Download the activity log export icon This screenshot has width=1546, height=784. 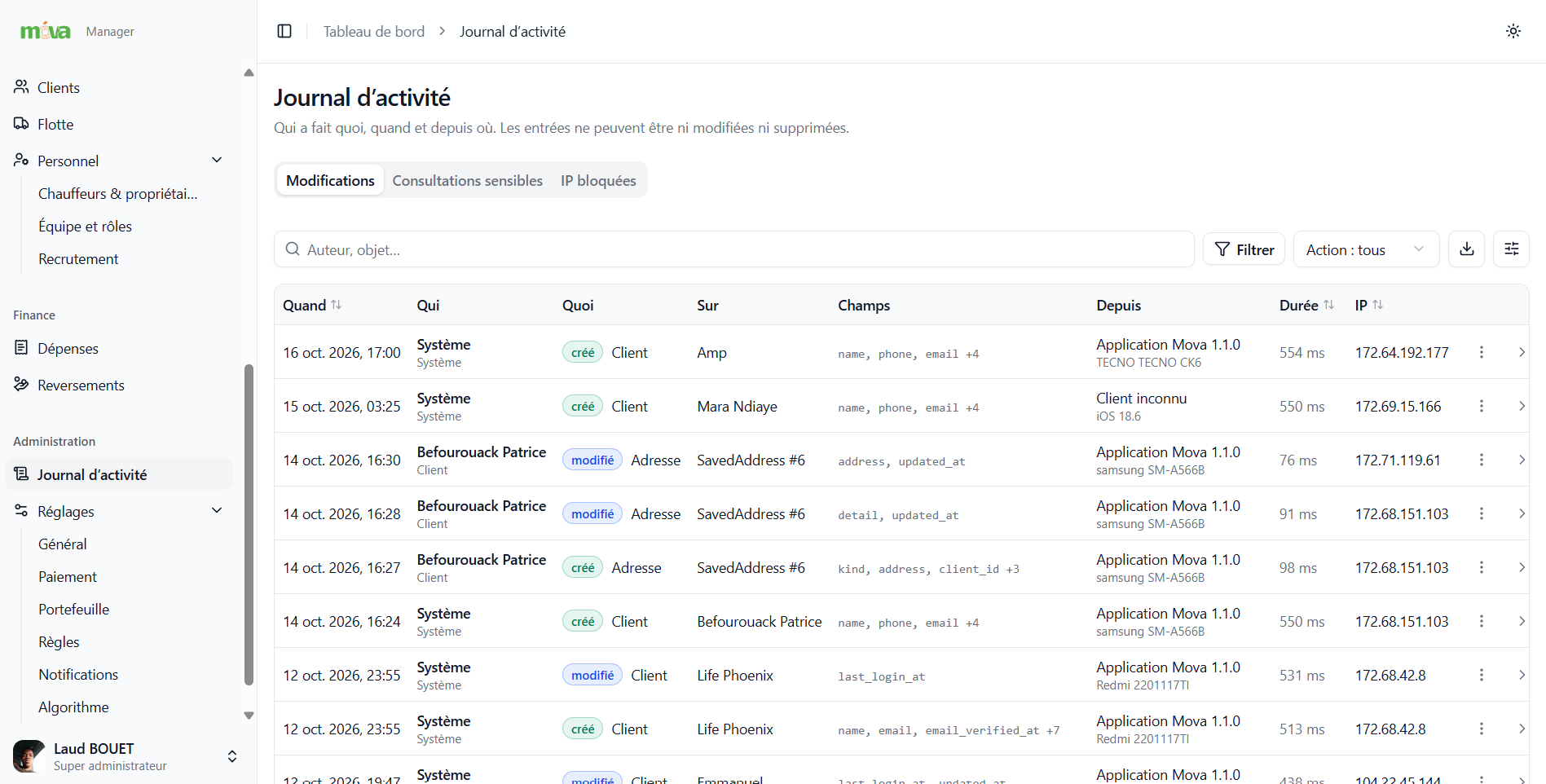[x=1467, y=249]
